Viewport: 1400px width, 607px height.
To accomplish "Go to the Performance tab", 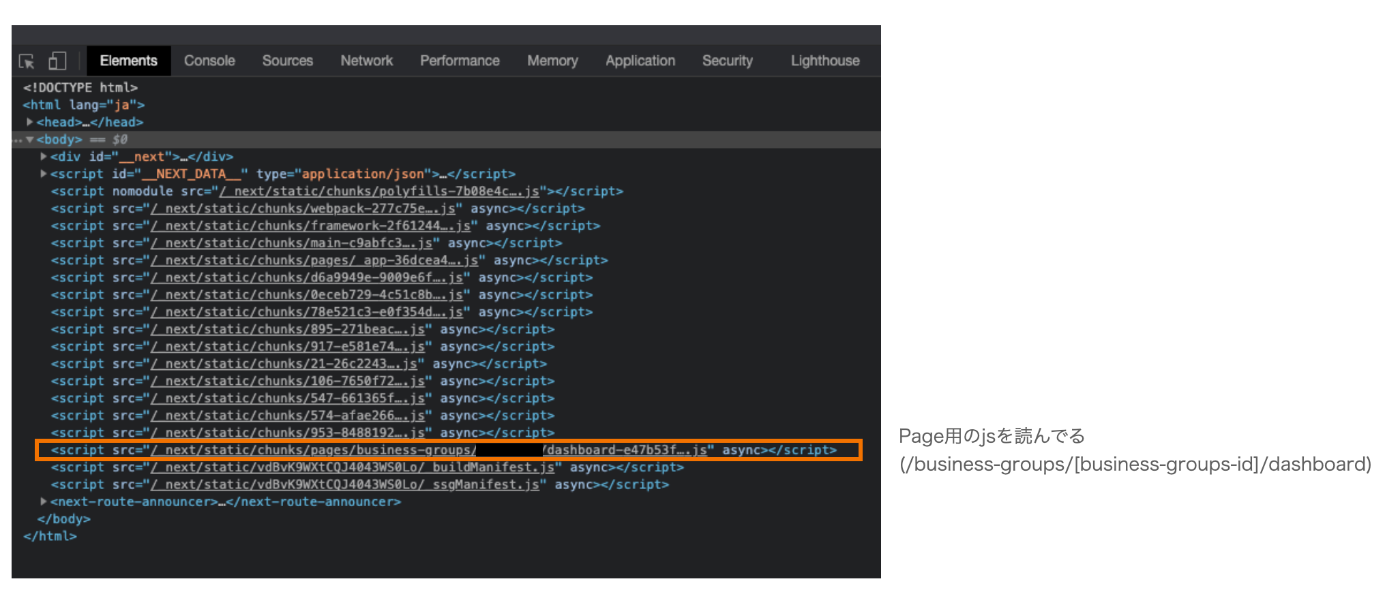I will coord(460,61).
